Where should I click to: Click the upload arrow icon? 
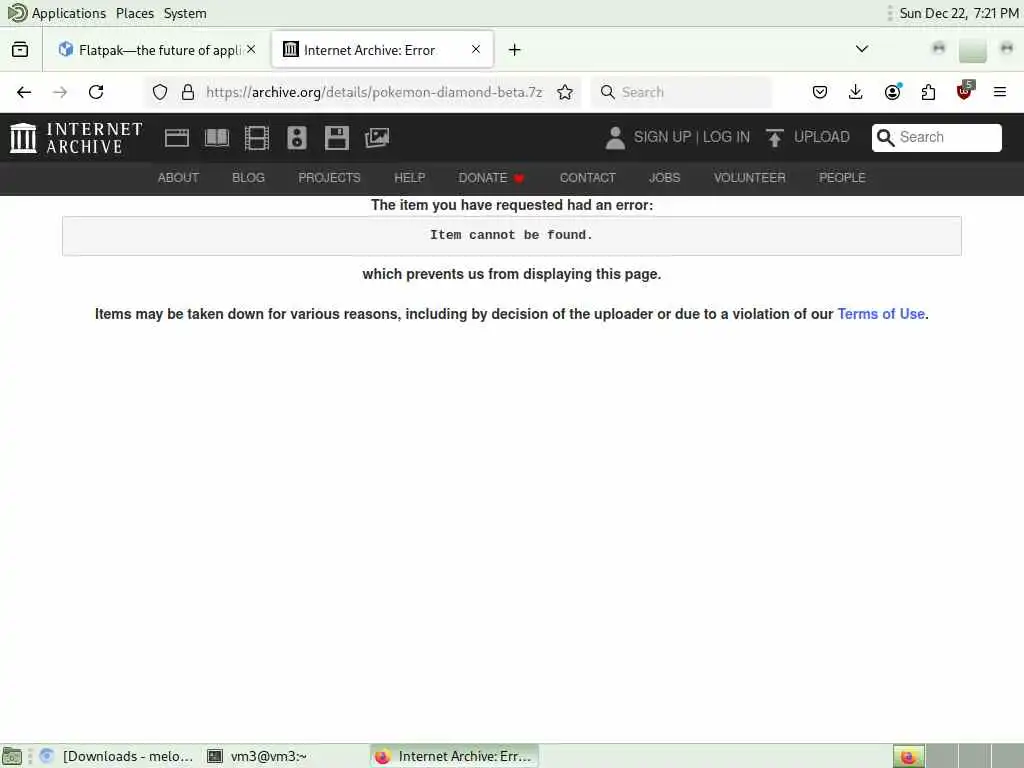775,138
